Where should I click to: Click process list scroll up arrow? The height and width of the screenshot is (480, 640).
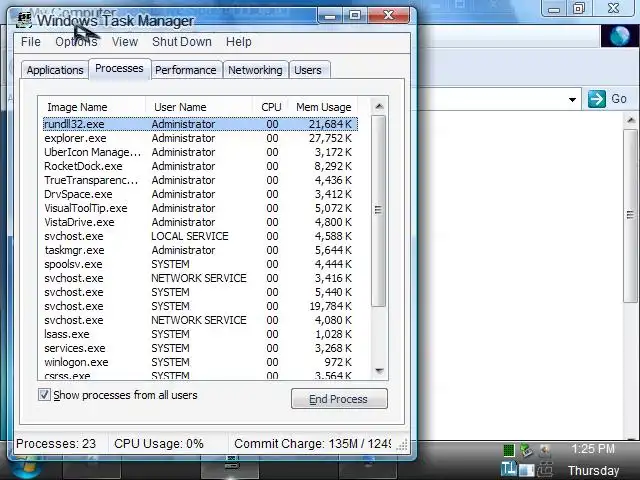point(379,107)
